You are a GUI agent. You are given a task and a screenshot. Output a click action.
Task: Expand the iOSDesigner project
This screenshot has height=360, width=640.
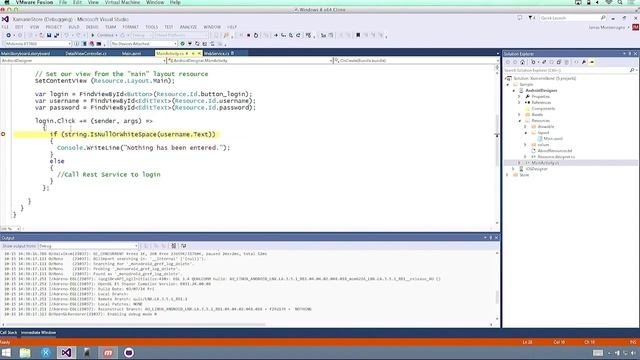pos(514,169)
